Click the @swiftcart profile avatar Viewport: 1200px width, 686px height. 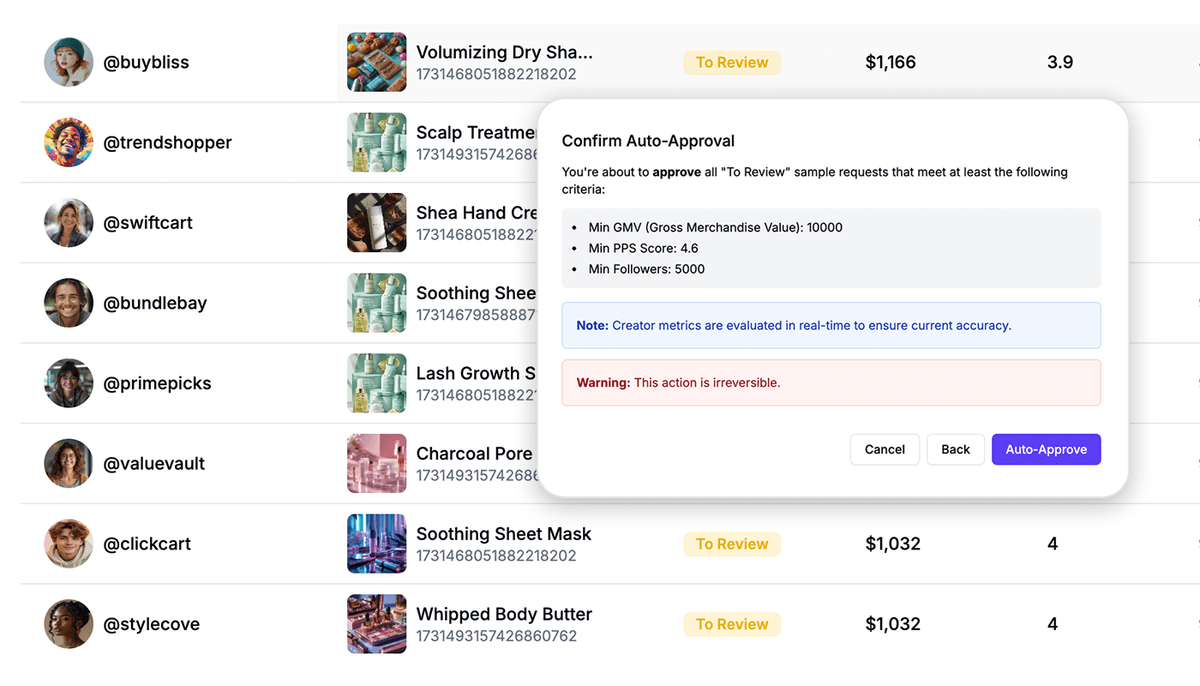[x=68, y=222]
